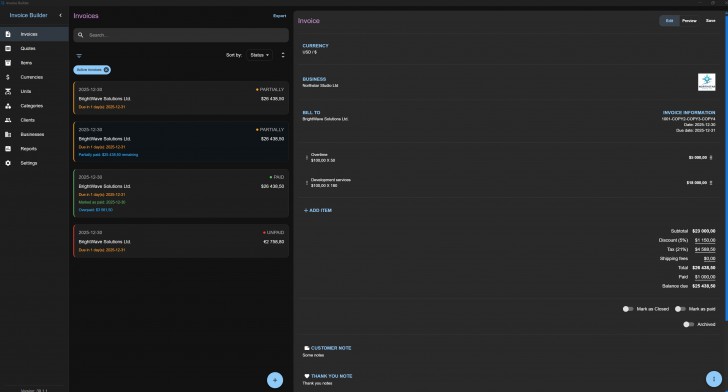Click the Due date 2025-12-31 line

pos(696,131)
